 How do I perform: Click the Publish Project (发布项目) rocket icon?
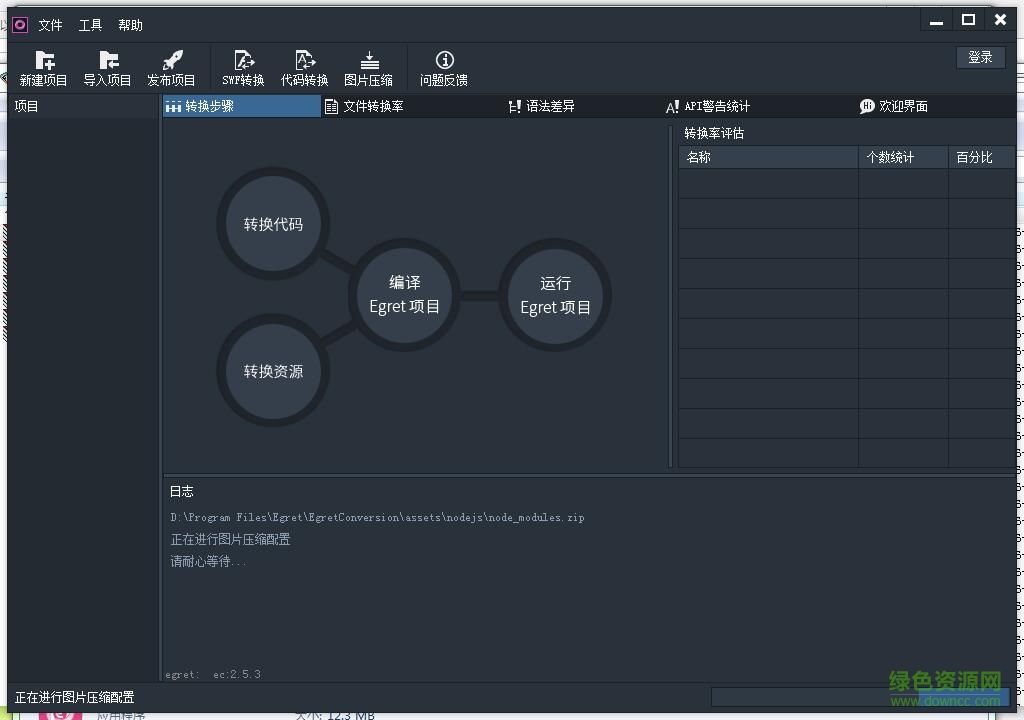click(x=172, y=62)
